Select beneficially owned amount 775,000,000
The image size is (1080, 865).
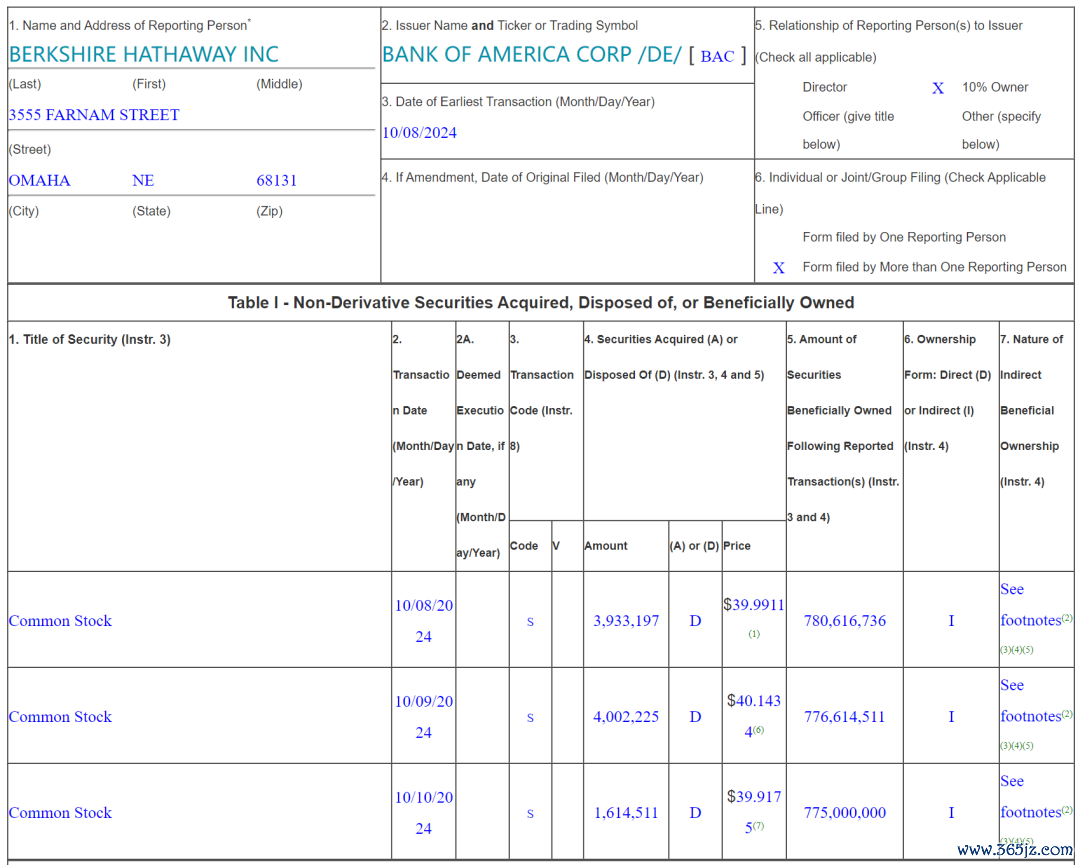coord(844,813)
